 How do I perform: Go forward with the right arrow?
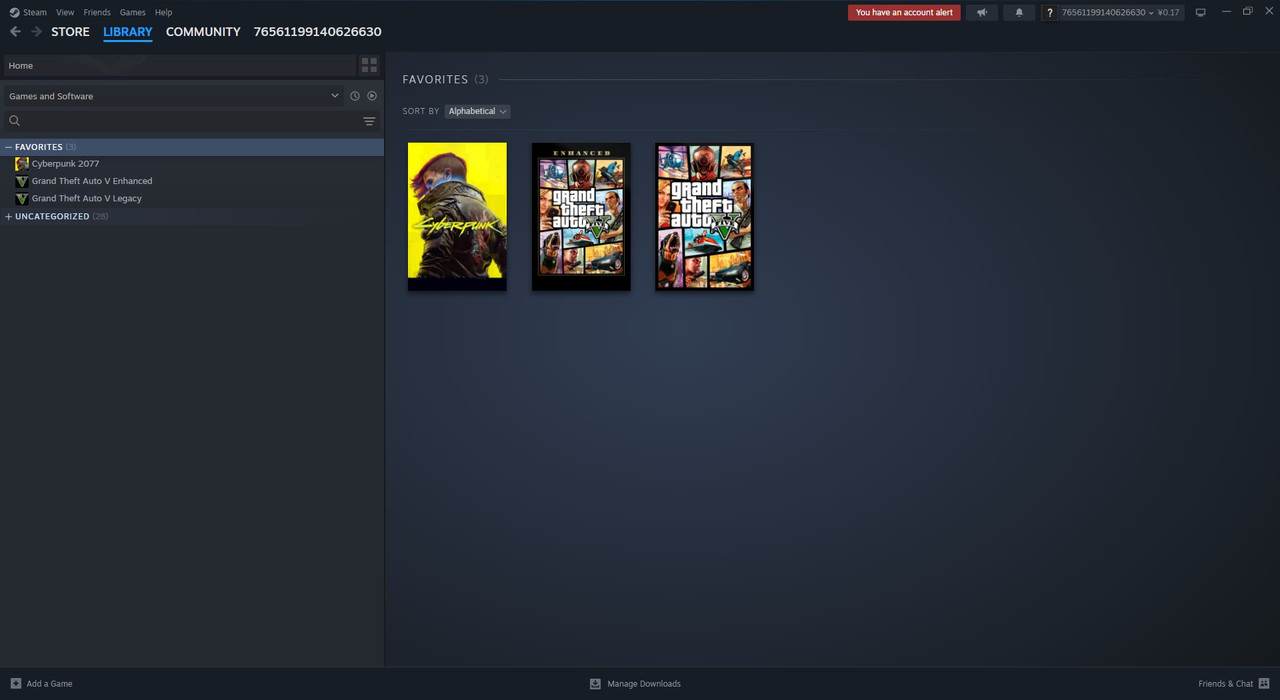click(37, 32)
